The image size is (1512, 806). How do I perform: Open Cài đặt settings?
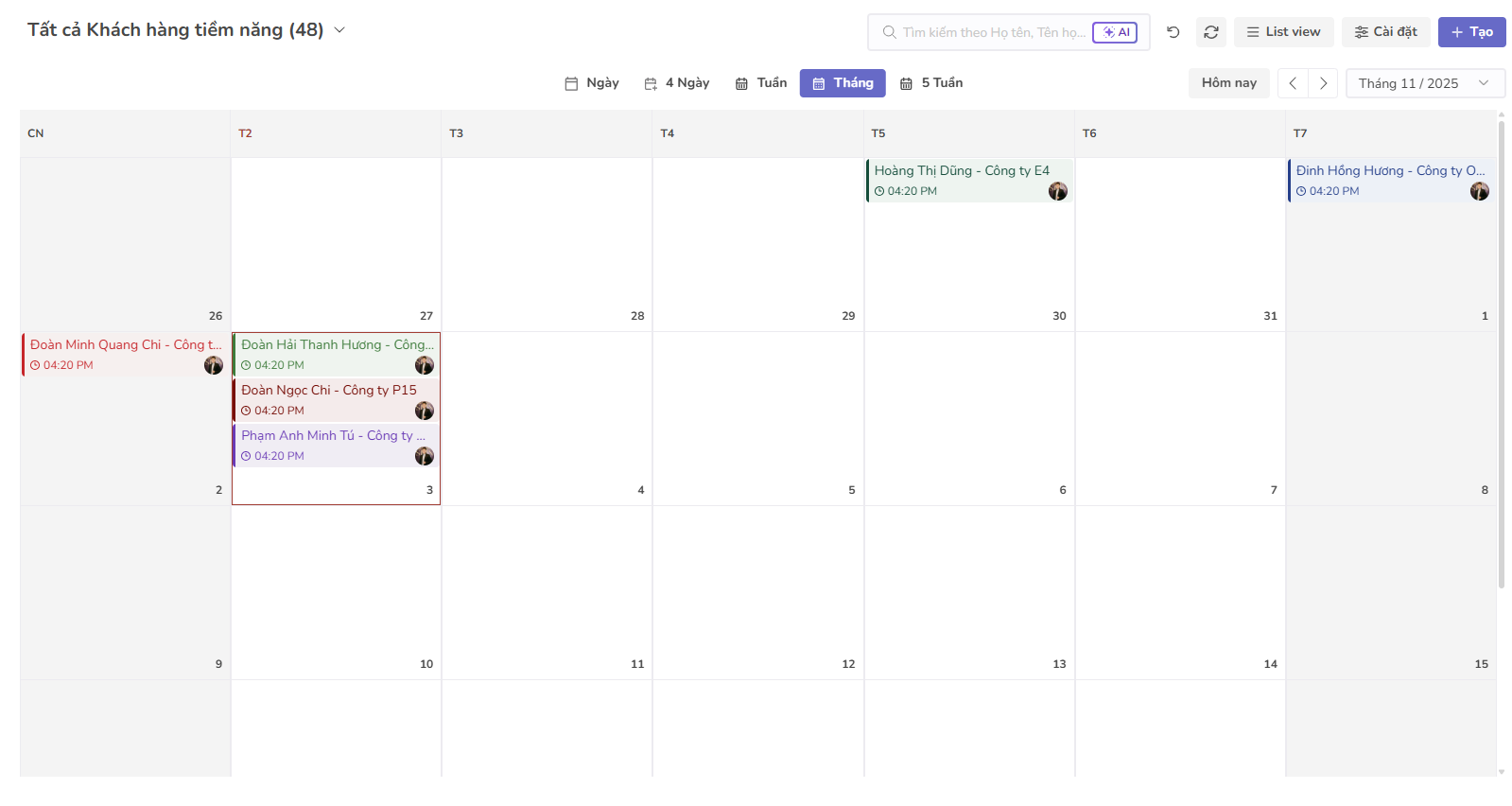1385,32
